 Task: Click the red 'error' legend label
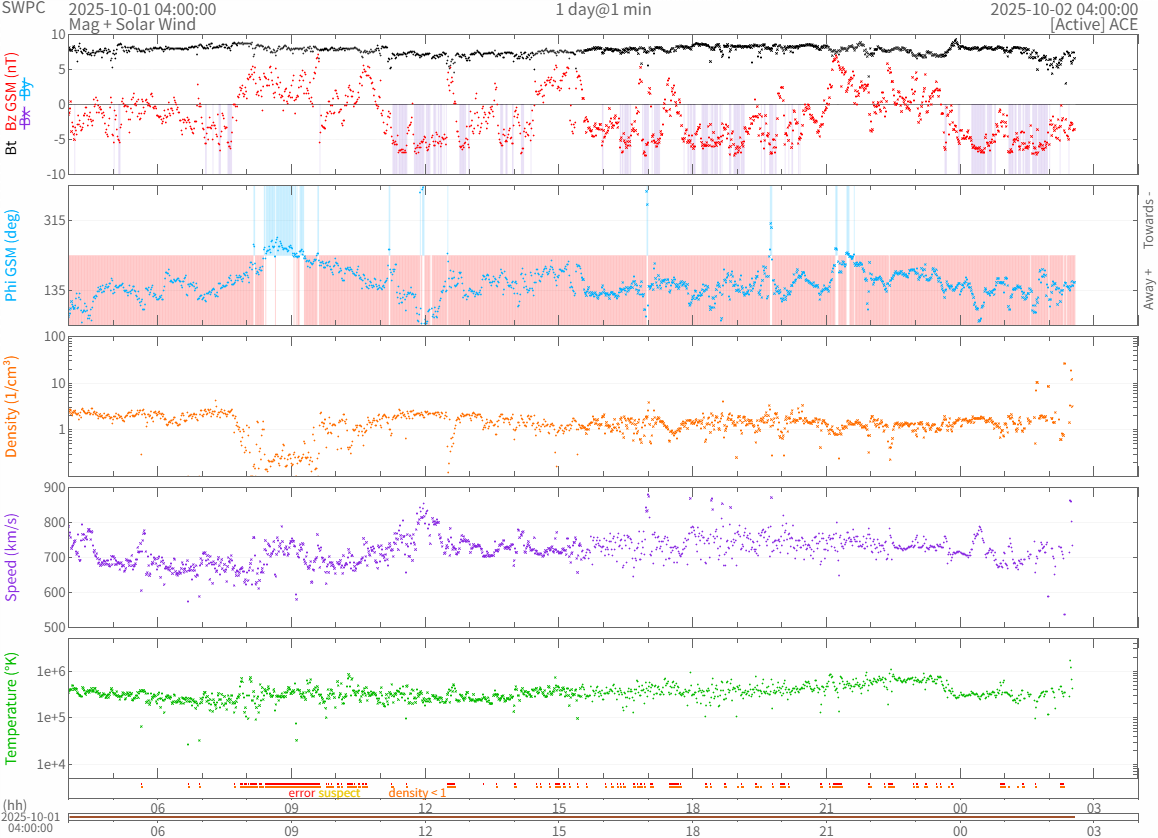coord(301,793)
